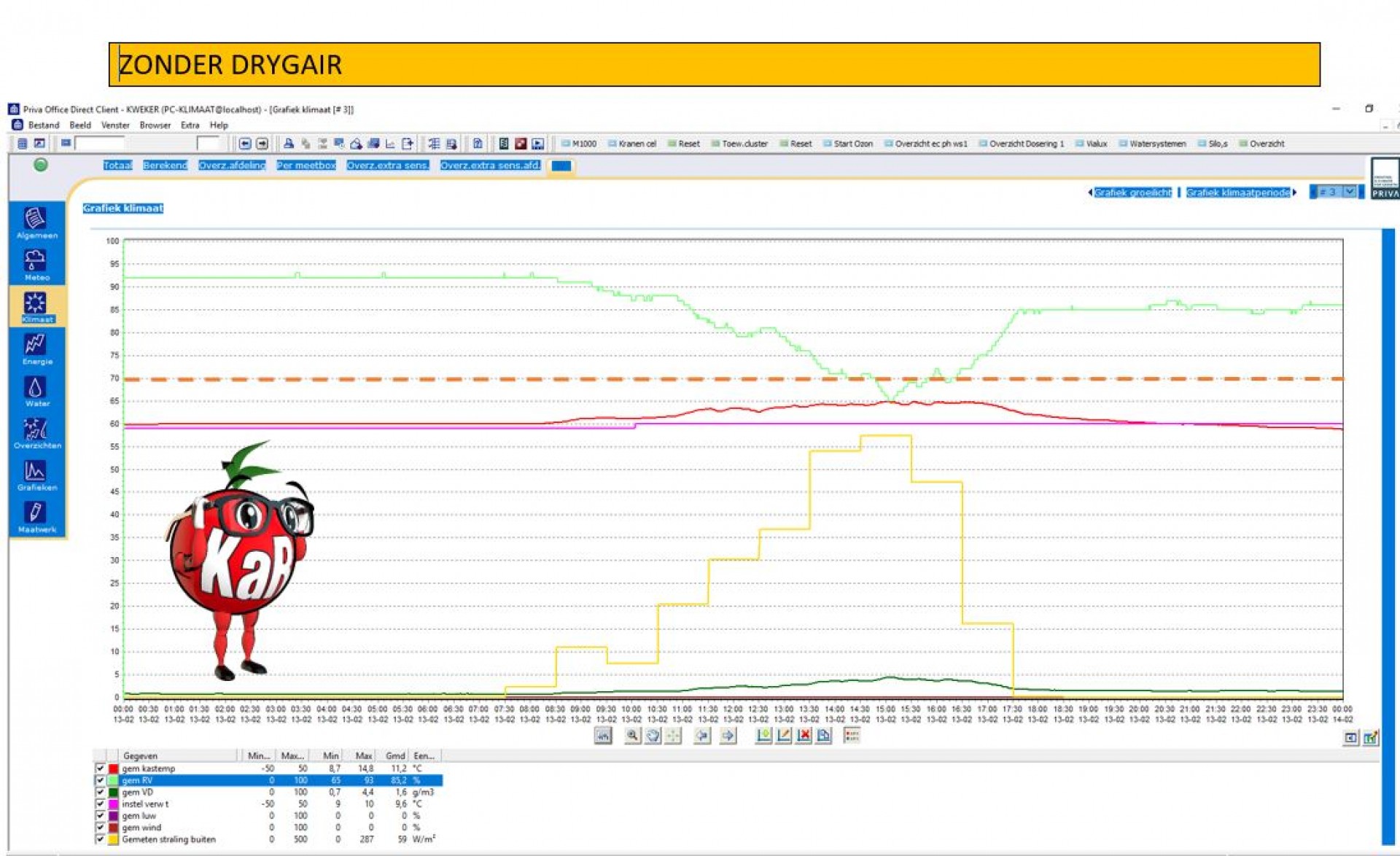Open the Energie sidebar section
The image size is (1400, 856).
(x=36, y=349)
